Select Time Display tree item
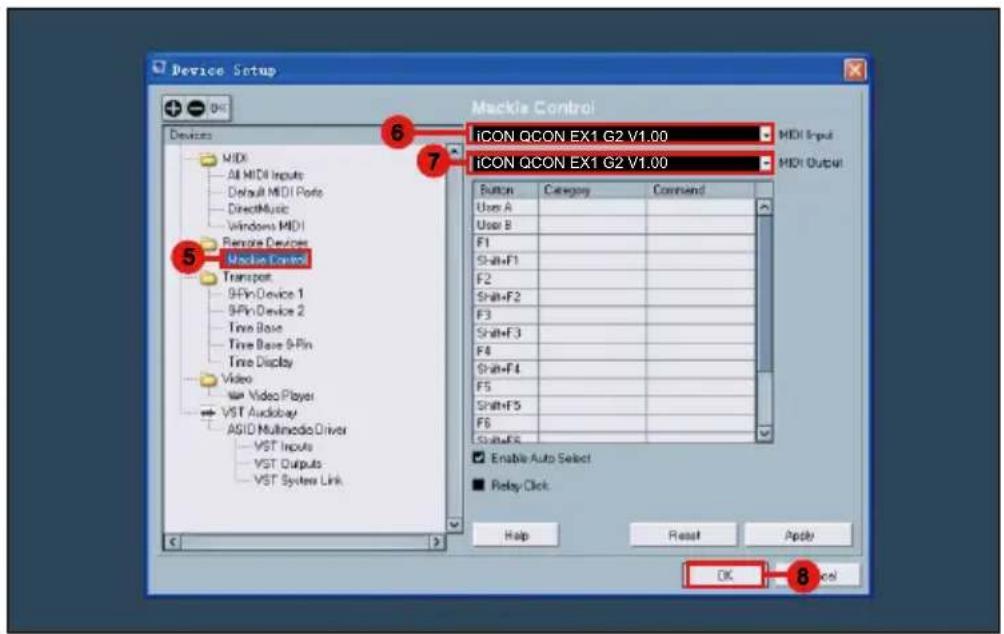1004x634 pixels. click(261, 362)
